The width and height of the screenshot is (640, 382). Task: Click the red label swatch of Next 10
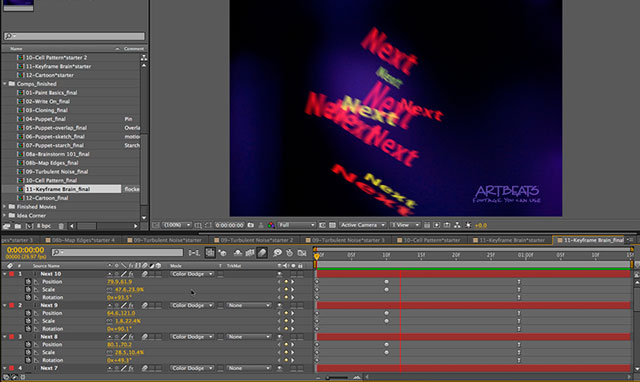point(12,274)
